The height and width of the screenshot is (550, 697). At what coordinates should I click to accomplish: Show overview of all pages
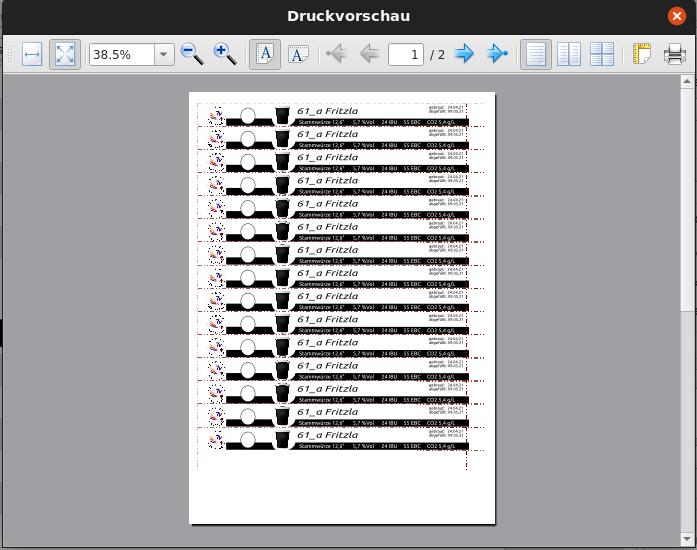pyautogui.click(x=602, y=54)
